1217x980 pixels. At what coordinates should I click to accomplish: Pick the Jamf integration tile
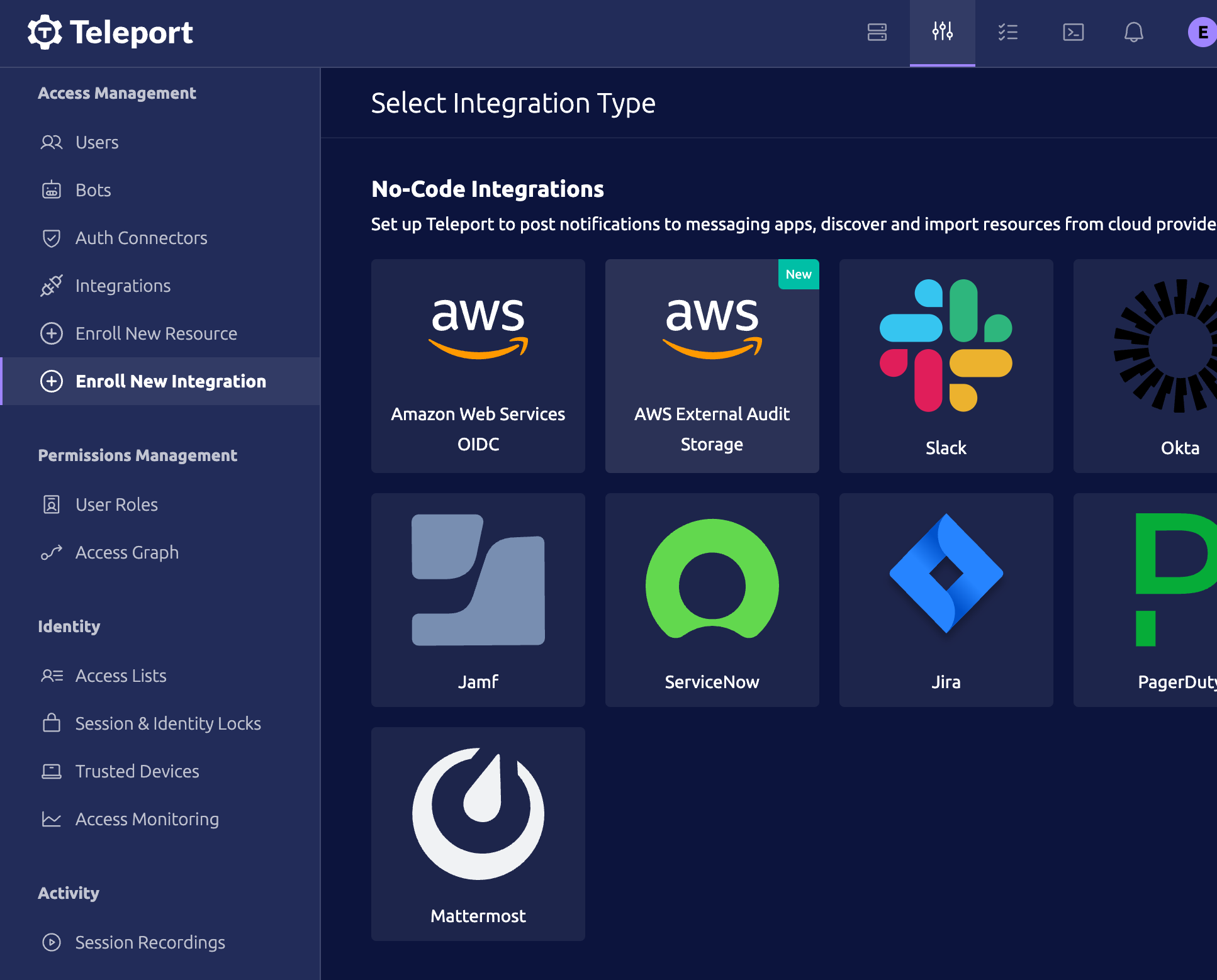click(478, 600)
